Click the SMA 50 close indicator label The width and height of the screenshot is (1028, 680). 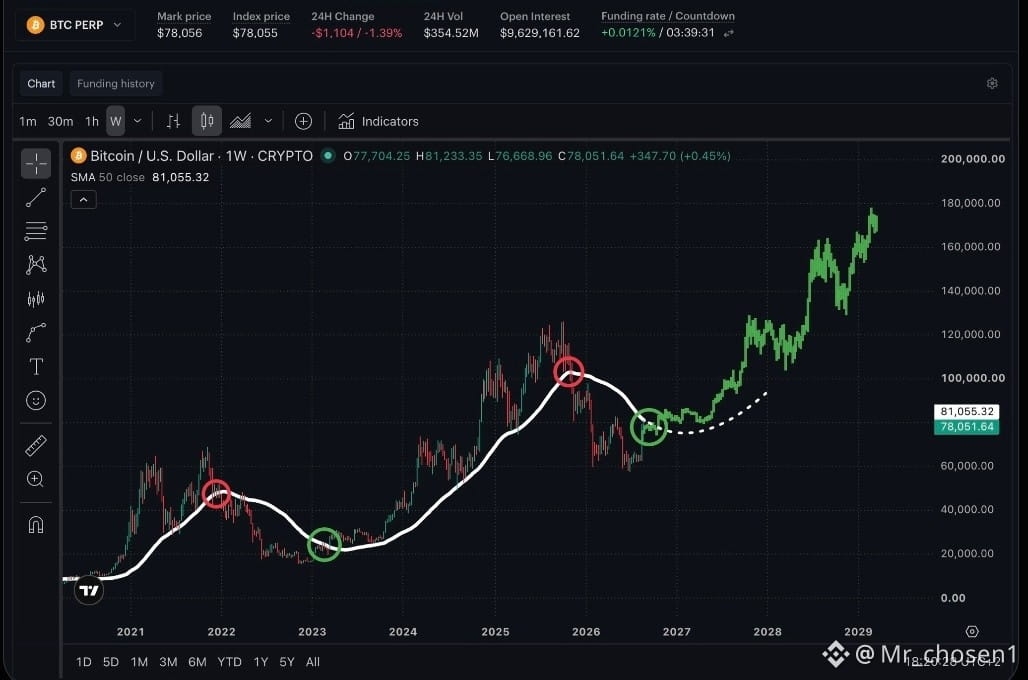(x=108, y=177)
